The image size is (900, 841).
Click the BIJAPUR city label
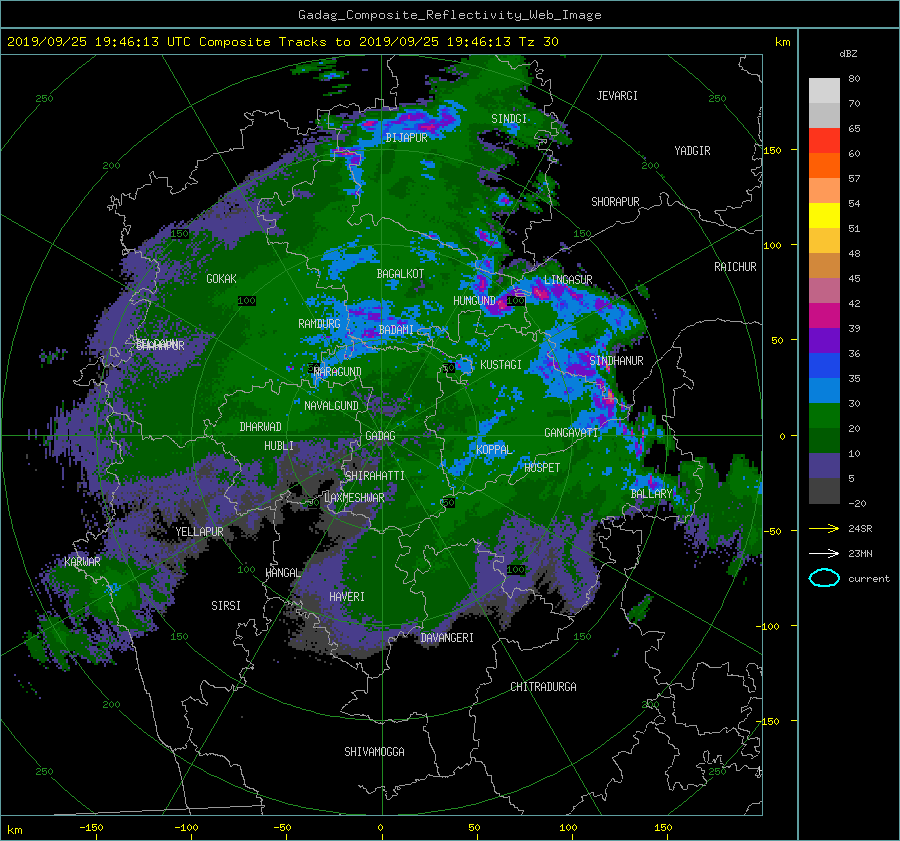click(406, 138)
